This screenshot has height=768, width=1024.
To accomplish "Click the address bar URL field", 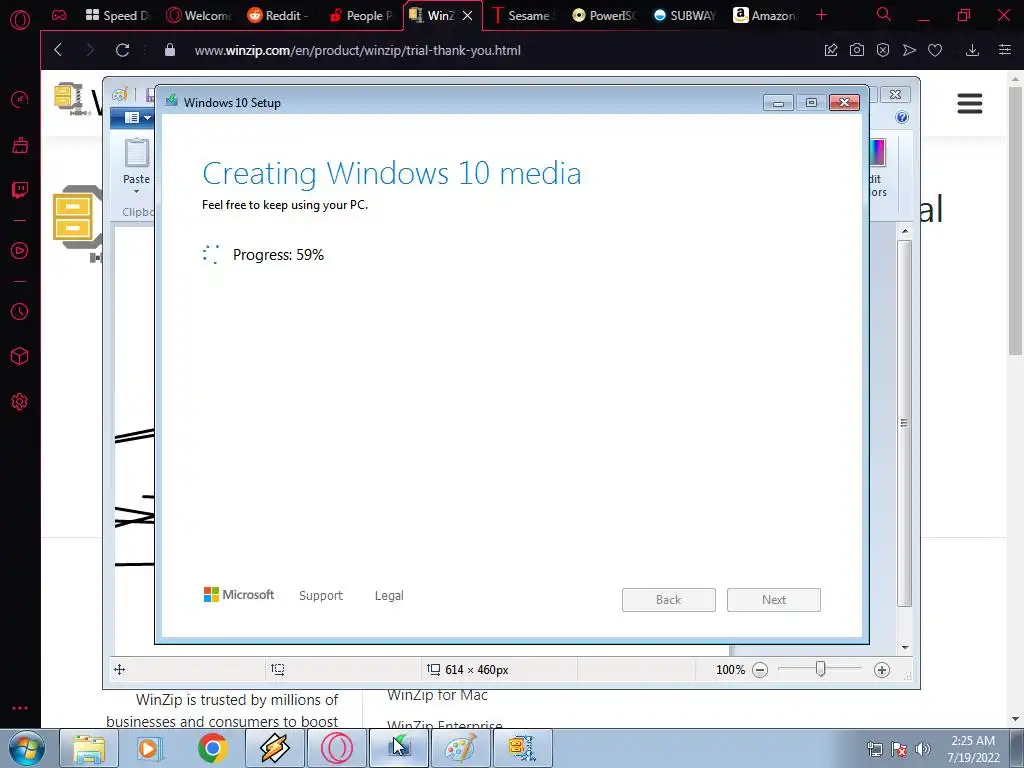I will [357, 50].
